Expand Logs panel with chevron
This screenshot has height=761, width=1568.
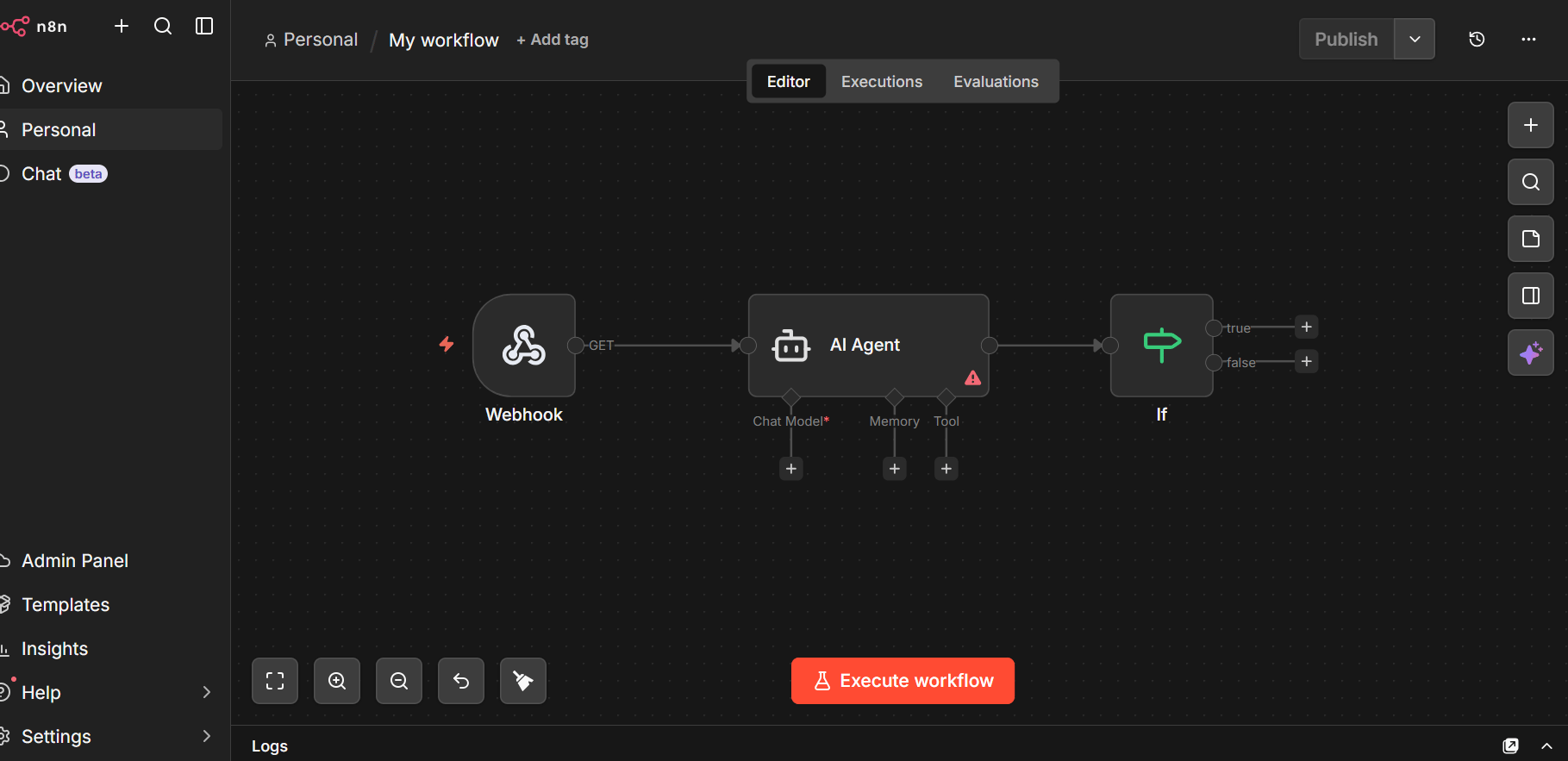click(x=1546, y=746)
